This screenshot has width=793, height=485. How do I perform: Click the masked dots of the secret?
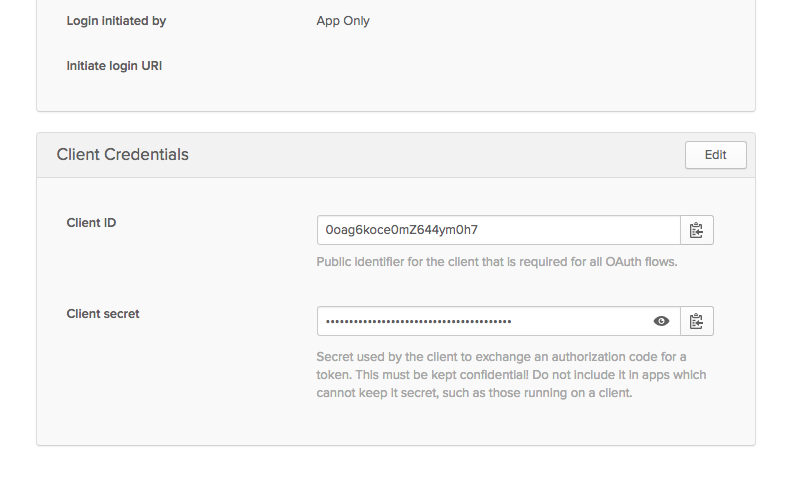418,322
